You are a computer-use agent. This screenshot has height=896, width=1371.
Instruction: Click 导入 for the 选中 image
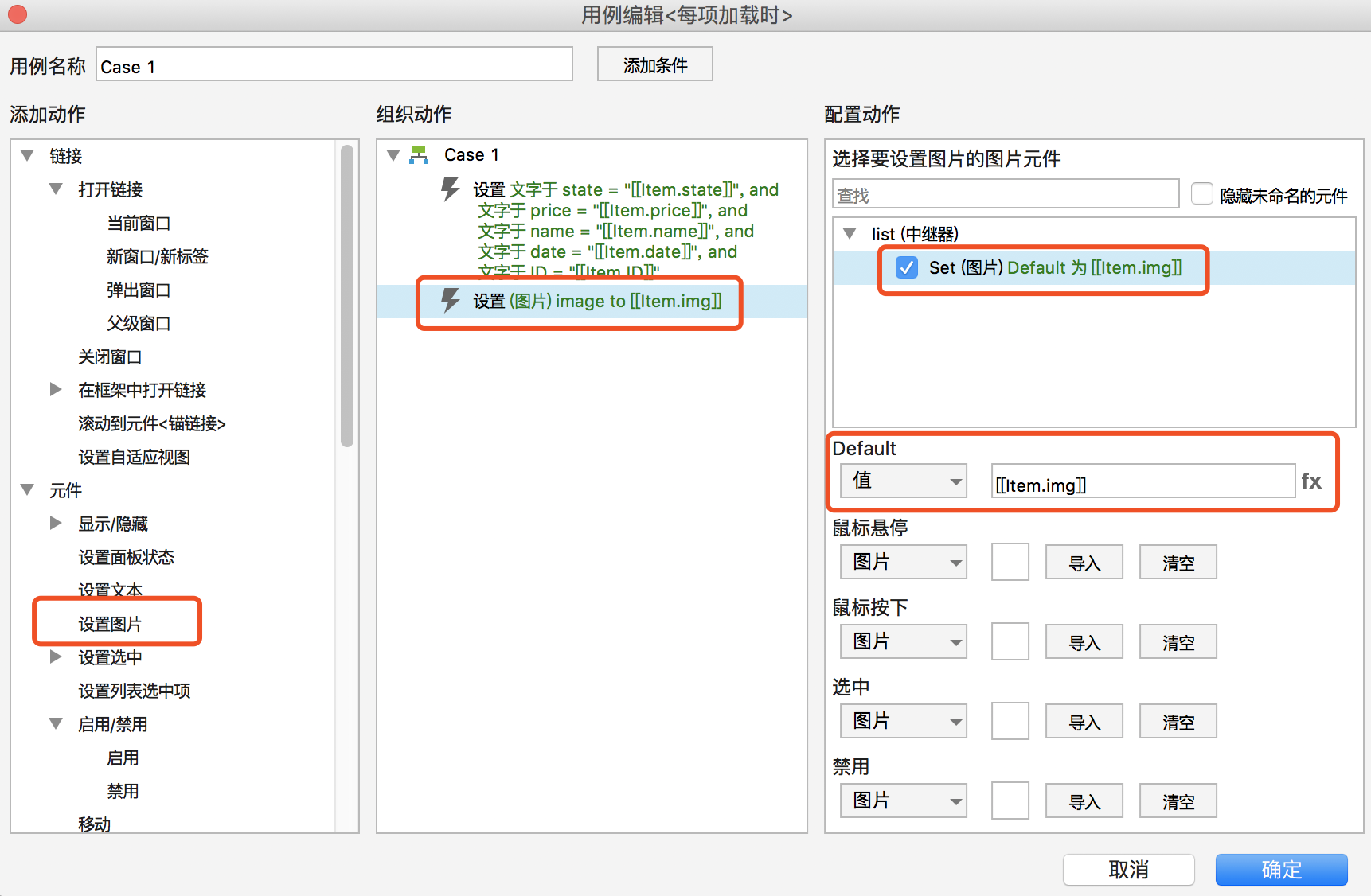[1084, 722]
